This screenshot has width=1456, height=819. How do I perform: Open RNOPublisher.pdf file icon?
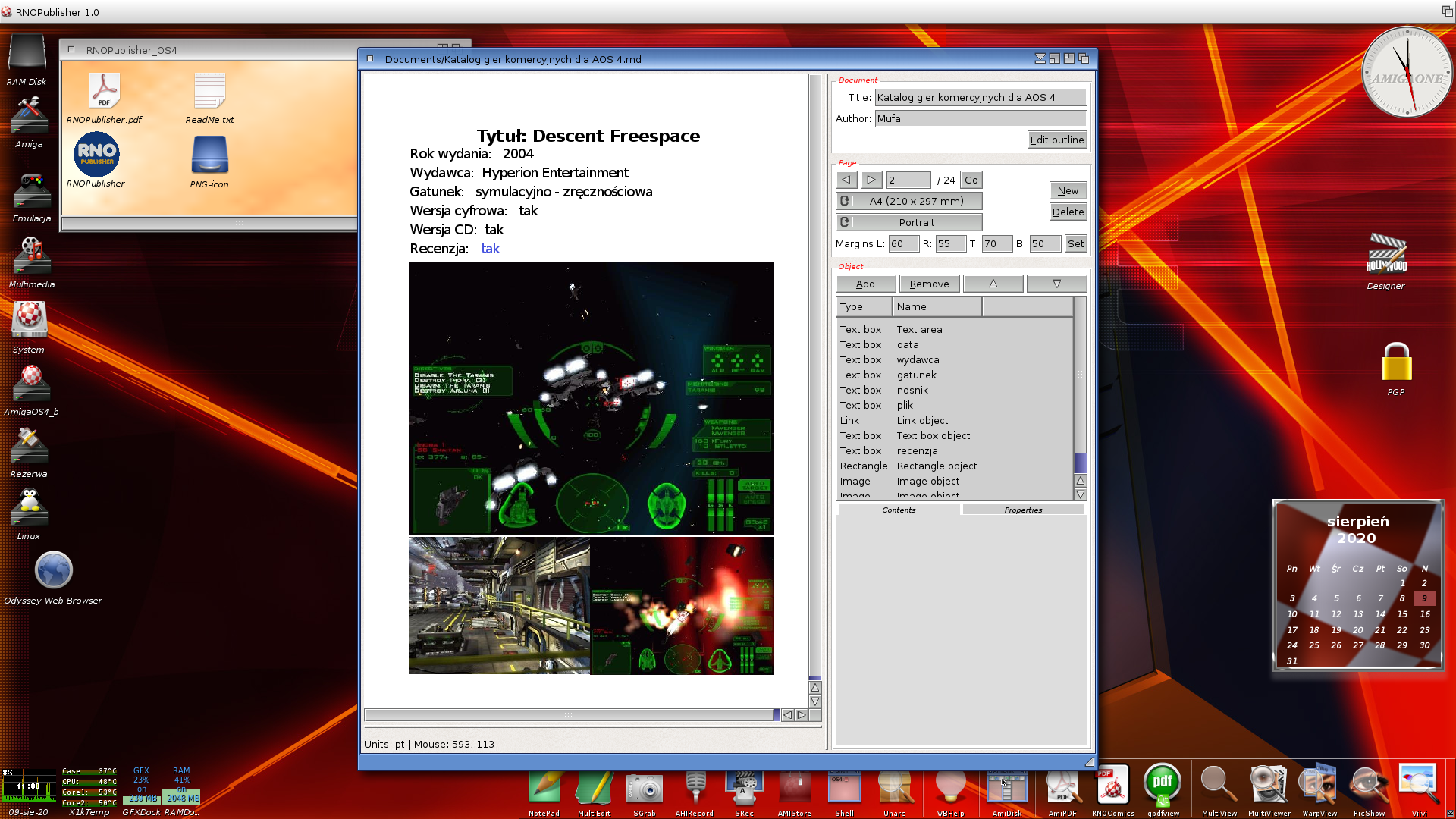[x=104, y=91]
